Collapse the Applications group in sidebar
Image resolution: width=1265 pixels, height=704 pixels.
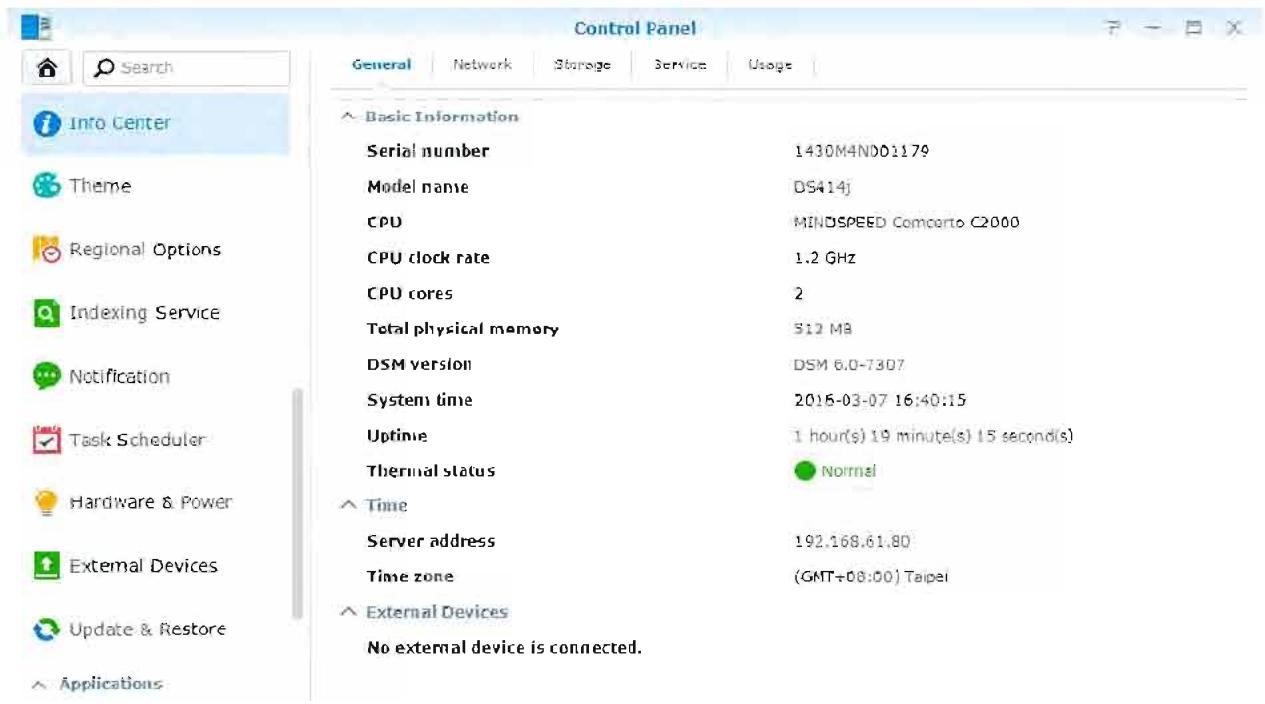pos(40,685)
